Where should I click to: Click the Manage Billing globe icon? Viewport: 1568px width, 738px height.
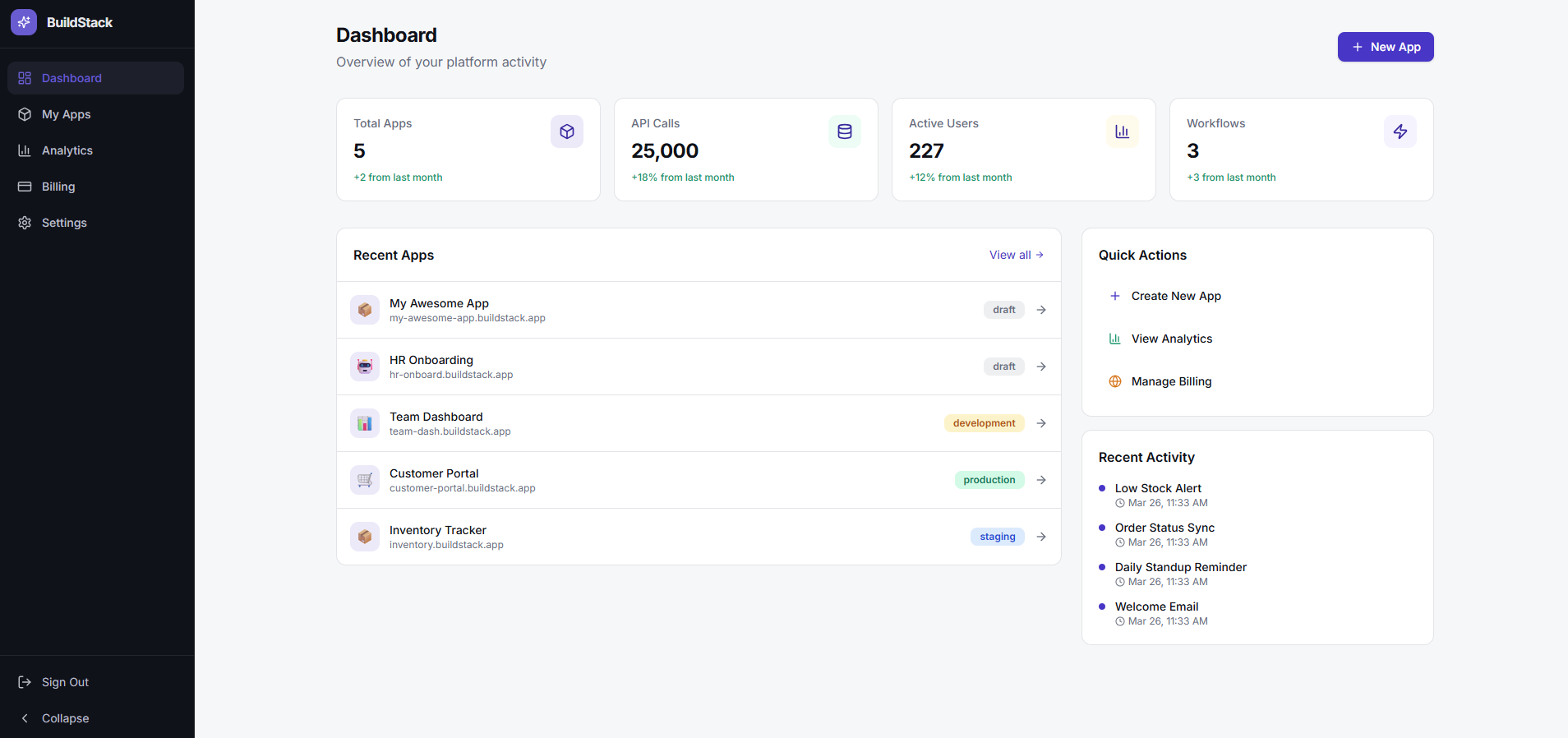[x=1115, y=381]
